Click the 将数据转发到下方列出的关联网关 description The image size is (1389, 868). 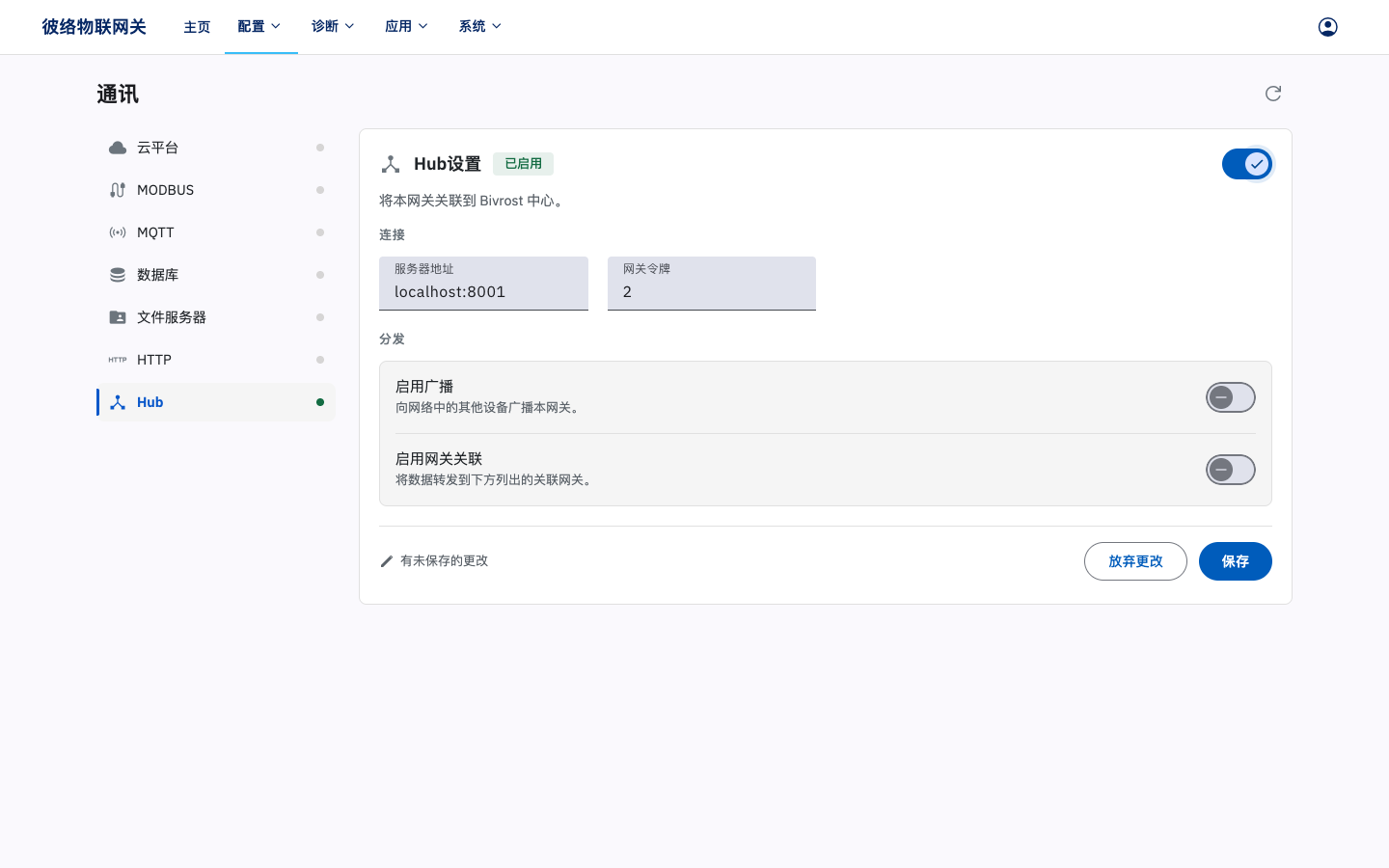point(495,480)
